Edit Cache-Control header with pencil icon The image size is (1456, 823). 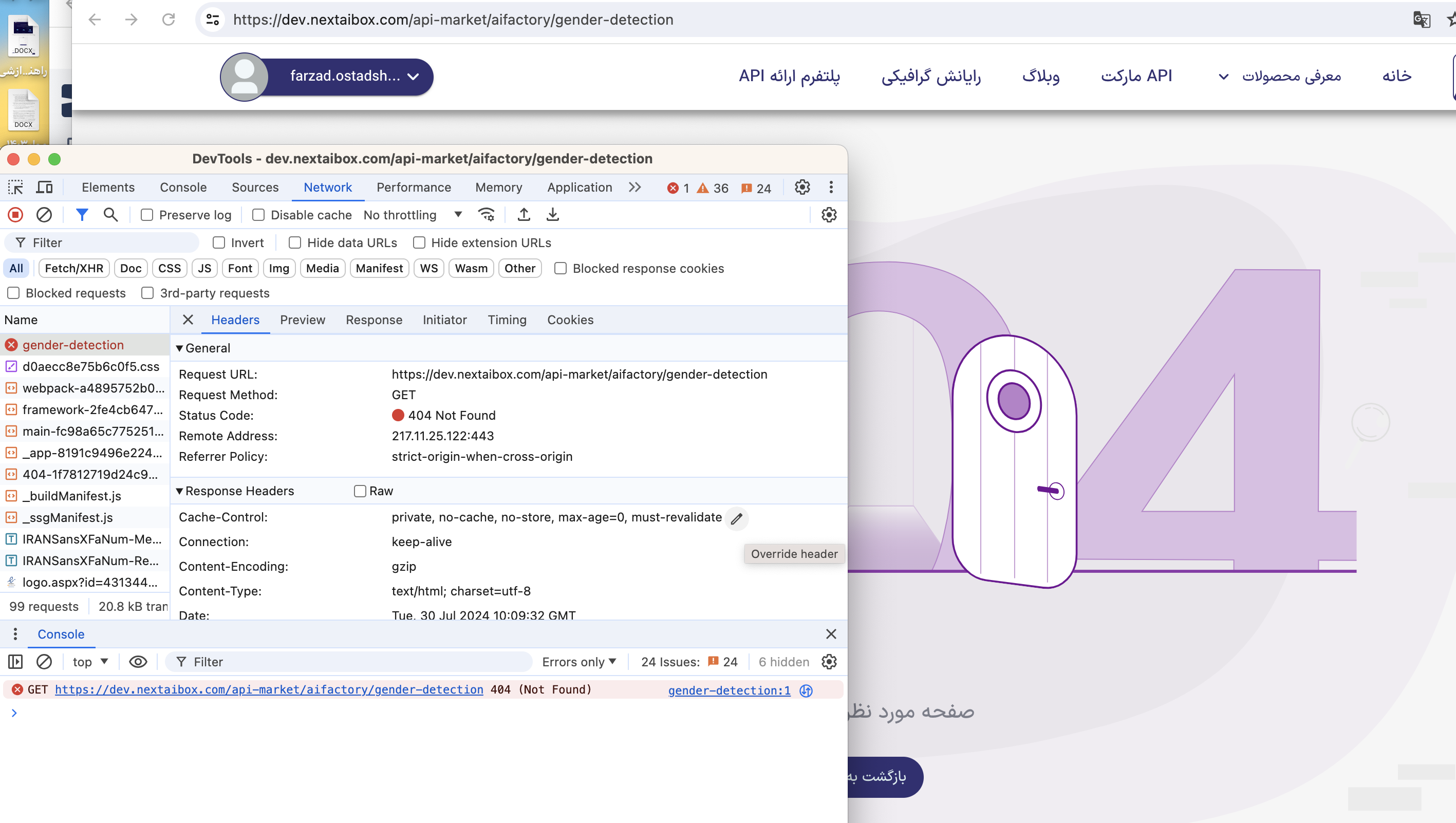point(737,518)
